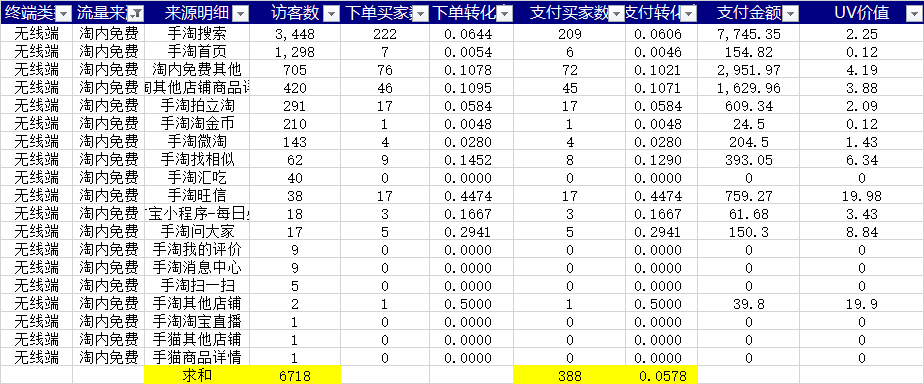Image resolution: width=924 pixels, height=384 pixels.
Task: Open the 下单买家 column filter dropdown
Action: (x=421, y=14)
